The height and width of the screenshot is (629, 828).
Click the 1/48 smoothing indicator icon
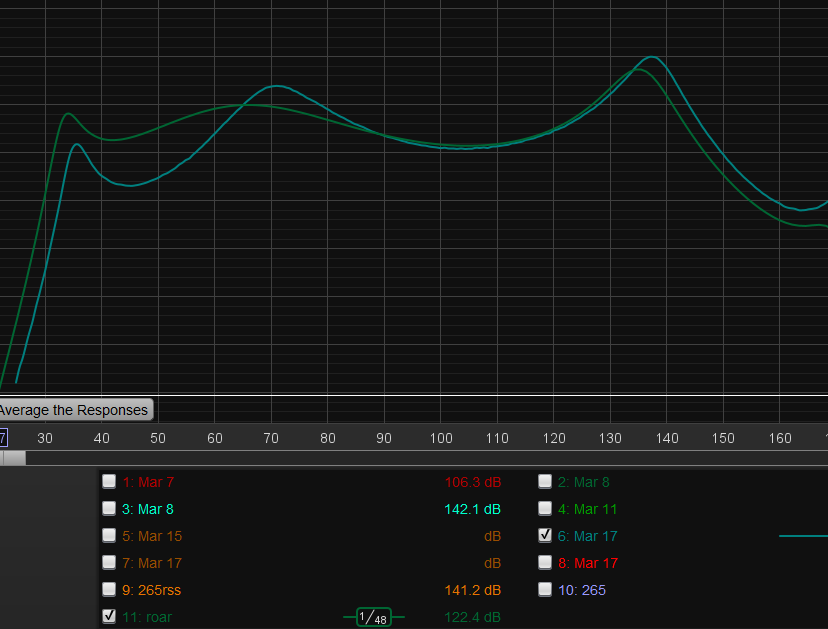[x=374, y=617]
